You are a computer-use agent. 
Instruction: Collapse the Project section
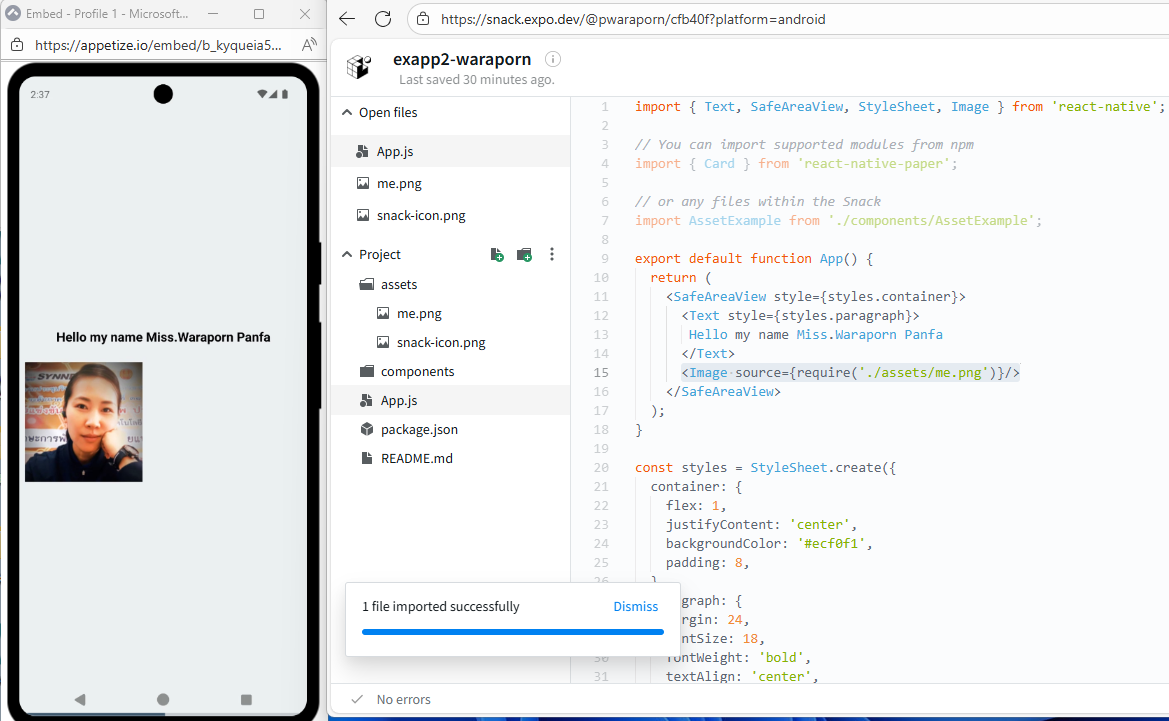[347, 255]
